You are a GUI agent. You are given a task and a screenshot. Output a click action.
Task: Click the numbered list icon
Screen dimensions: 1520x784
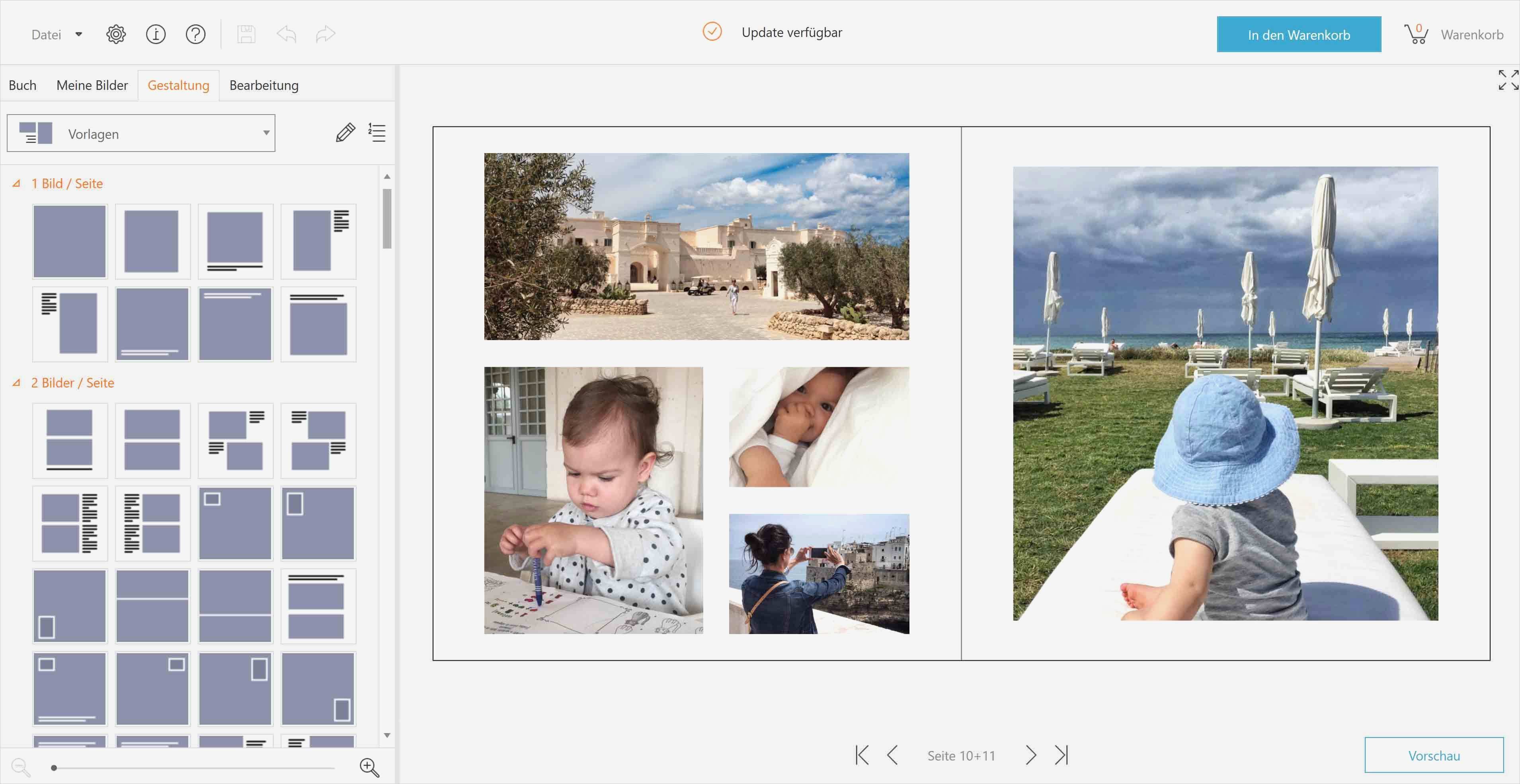[x=377, y=133]
